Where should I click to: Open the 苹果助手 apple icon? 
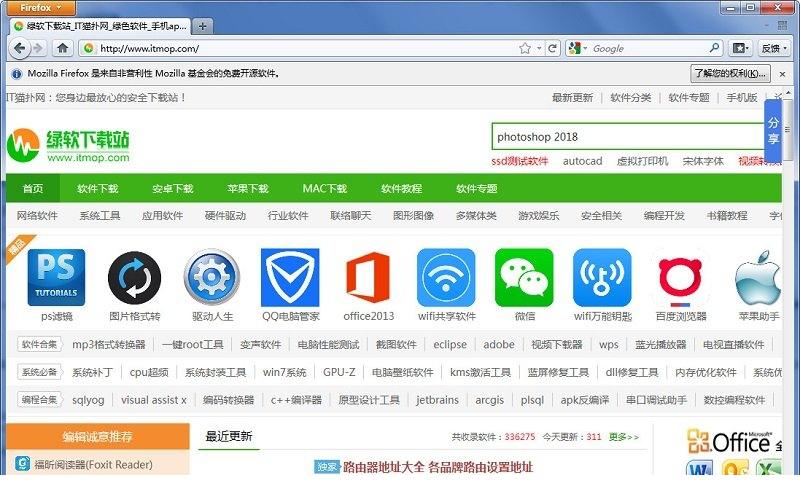point(759,277)
